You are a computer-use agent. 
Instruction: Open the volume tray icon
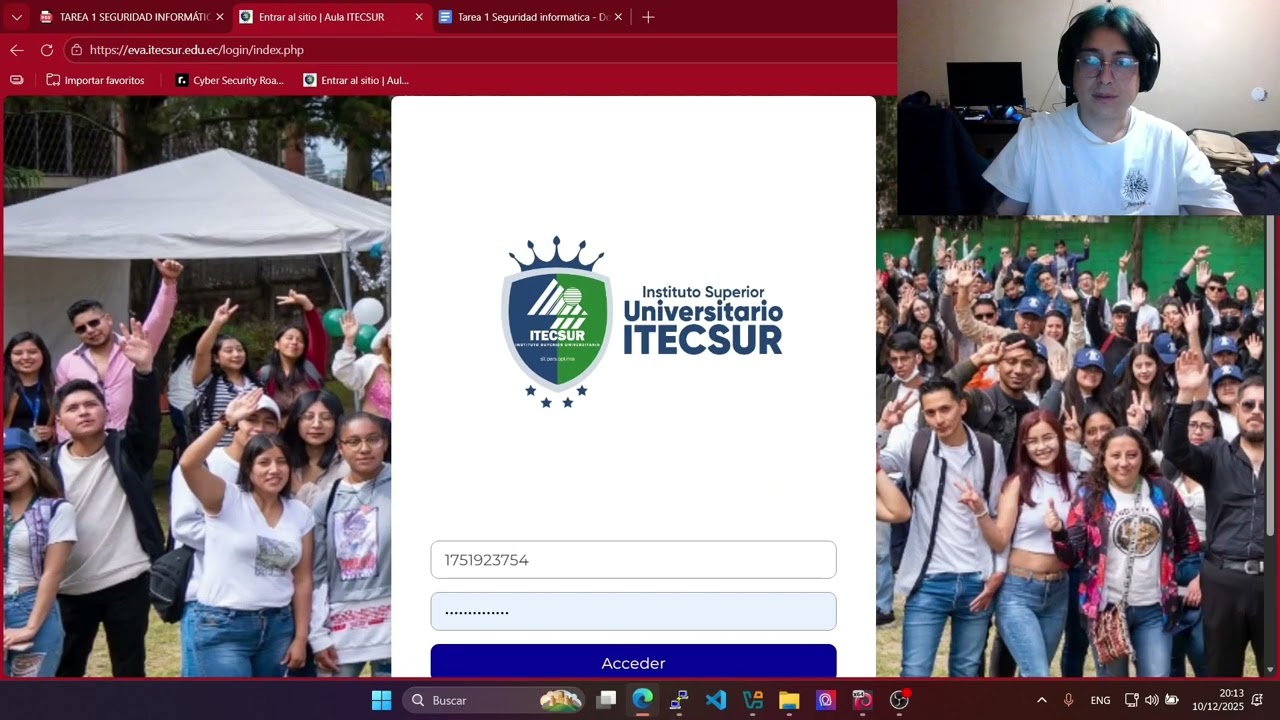click(1151, 700)
